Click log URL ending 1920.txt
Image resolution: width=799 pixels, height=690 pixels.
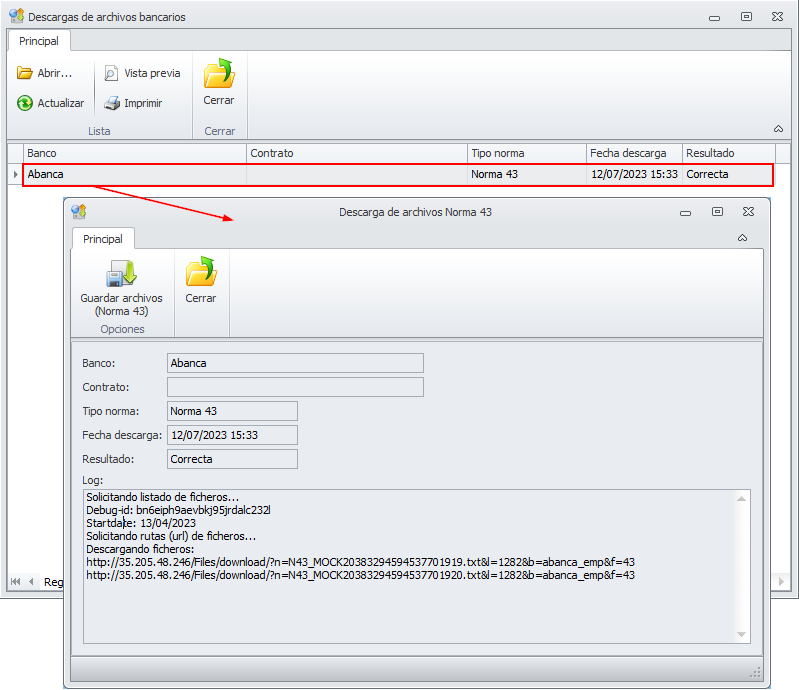(360, 575)
